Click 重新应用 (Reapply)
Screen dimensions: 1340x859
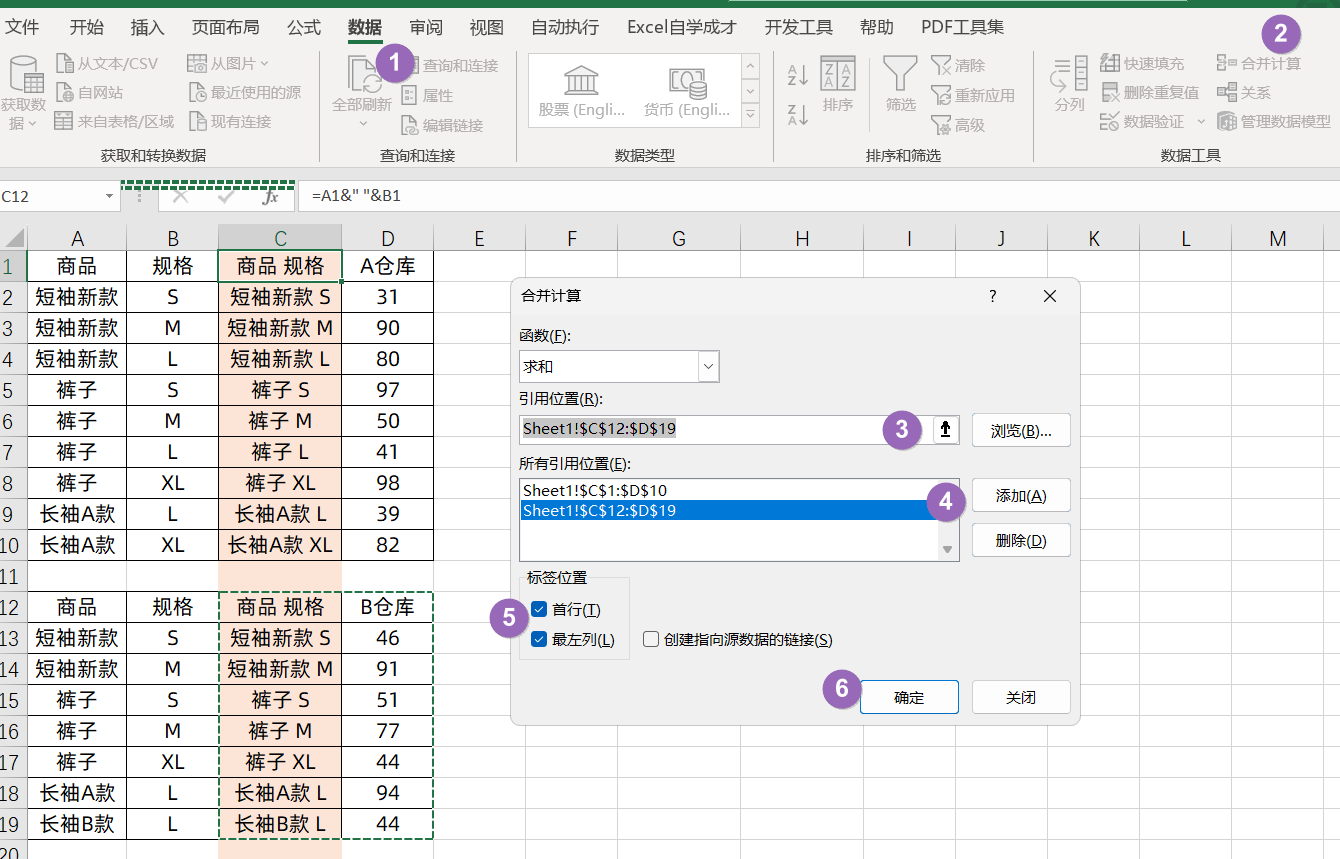[973, 95]
